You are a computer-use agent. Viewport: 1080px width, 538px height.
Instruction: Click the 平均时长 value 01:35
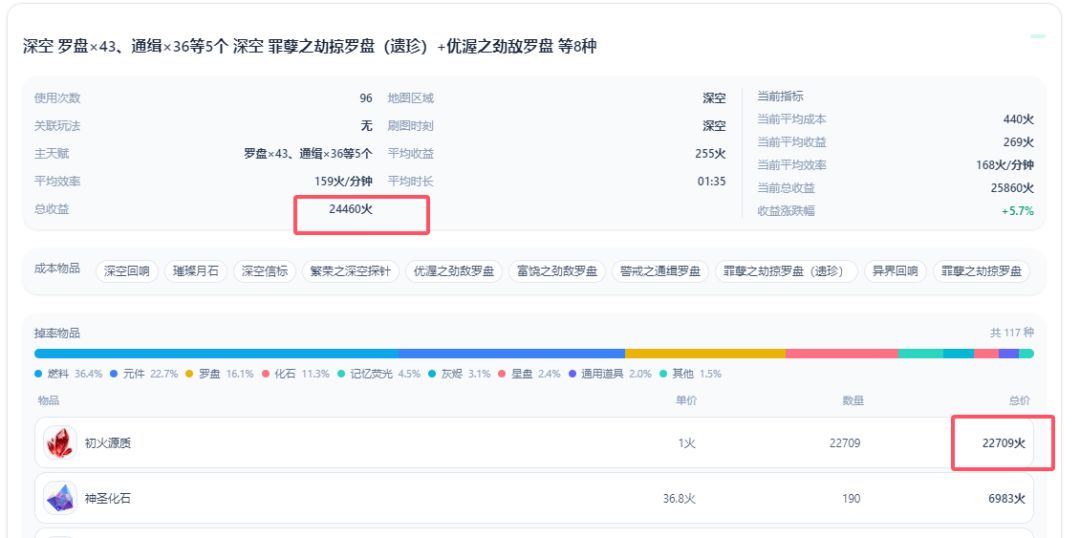(x=712, y=181)
